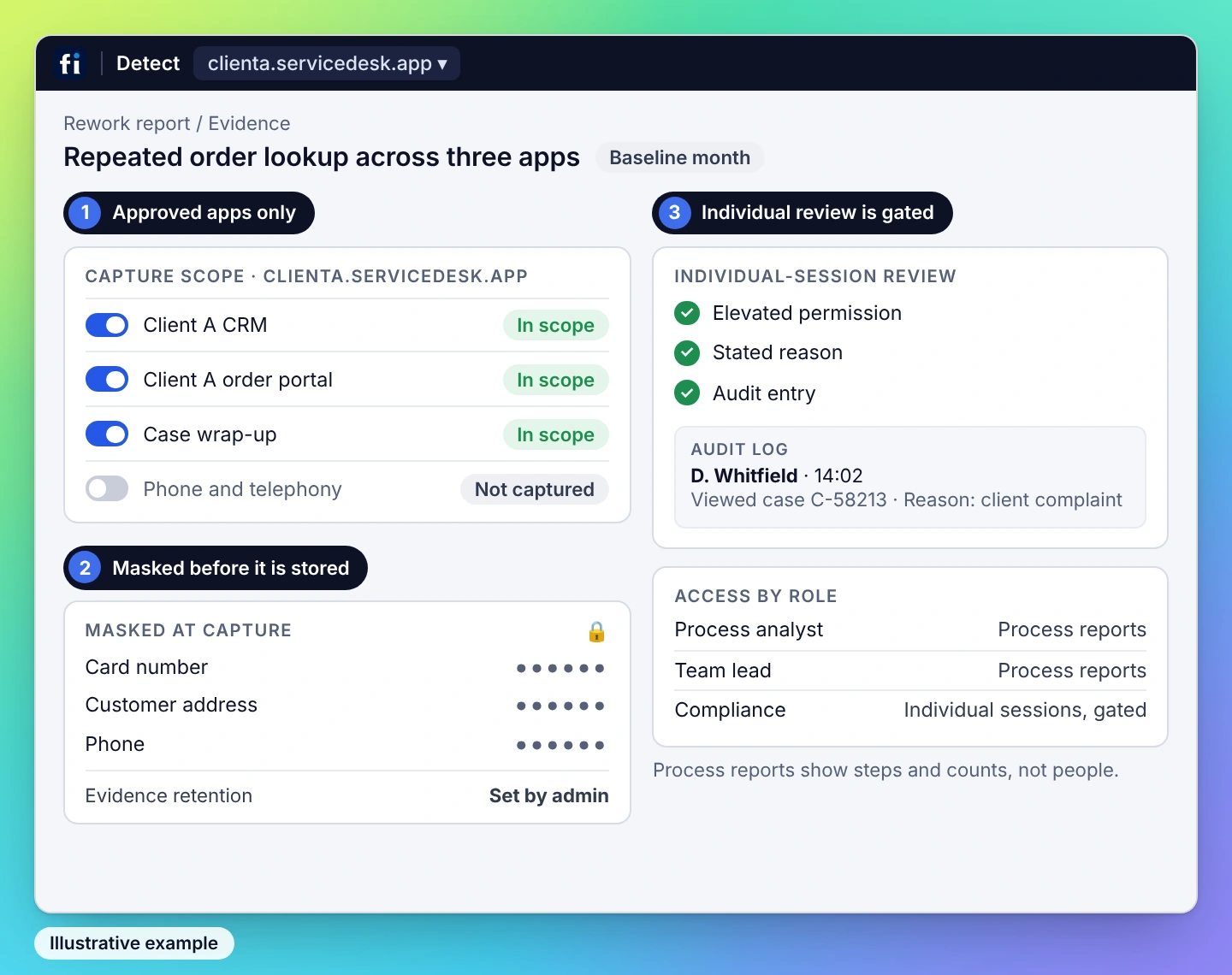This screenshot has height=975, width=1232.
Task: Click the green check beside Audit entry
Action: (x=687, y=393)
